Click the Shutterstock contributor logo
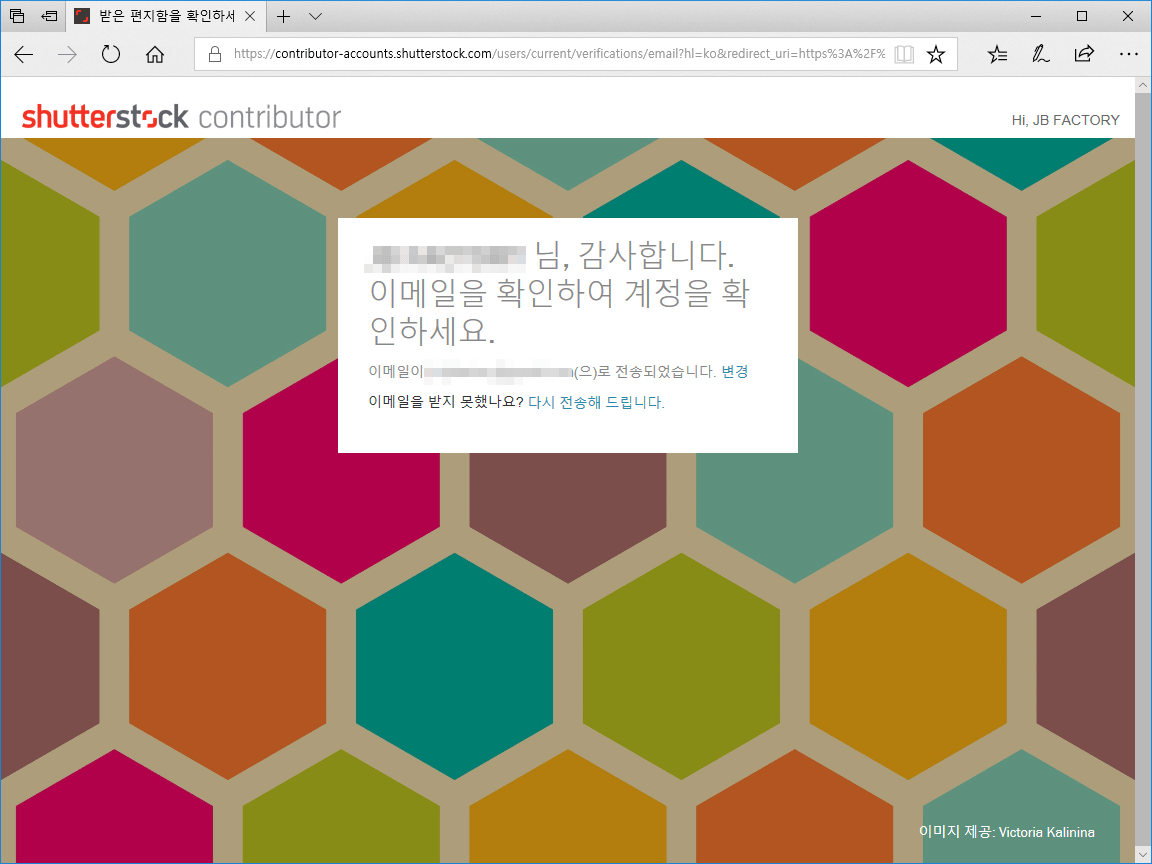Image resolution: width=1152 pixels, height=864 pixels. [x=181, y=118]
